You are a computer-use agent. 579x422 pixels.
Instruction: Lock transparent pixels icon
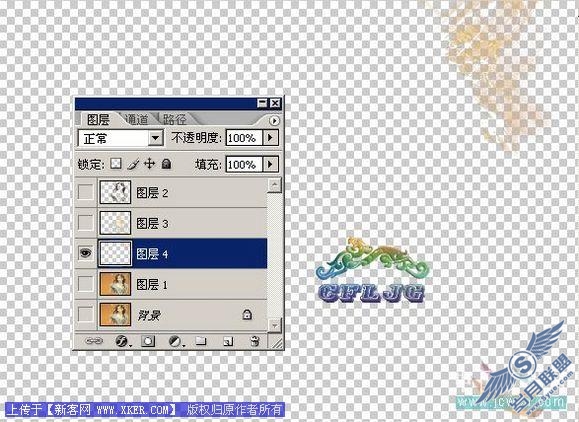(x=116, y=164)
